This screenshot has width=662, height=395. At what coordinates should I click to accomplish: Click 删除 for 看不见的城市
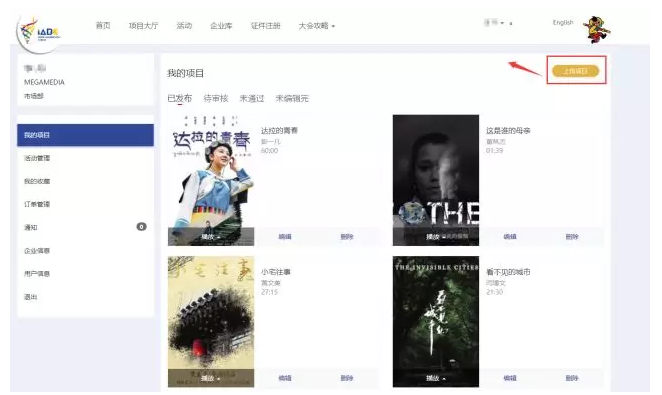pyautogui.click(x=572, y=378)
